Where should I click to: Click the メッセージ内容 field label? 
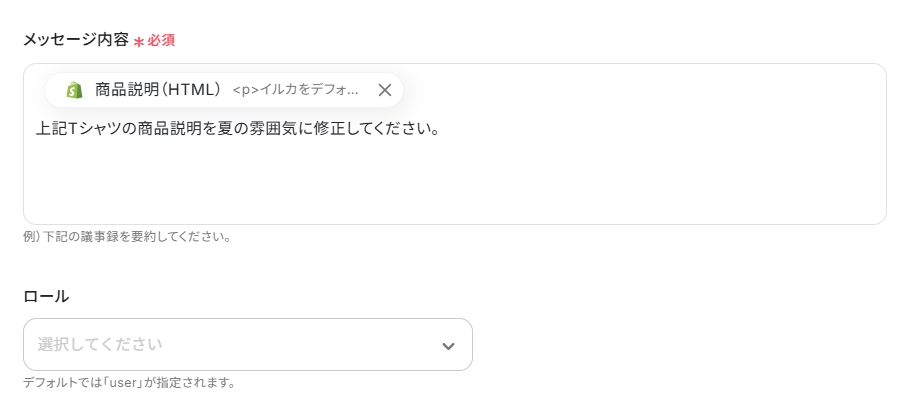coord(76,40)
